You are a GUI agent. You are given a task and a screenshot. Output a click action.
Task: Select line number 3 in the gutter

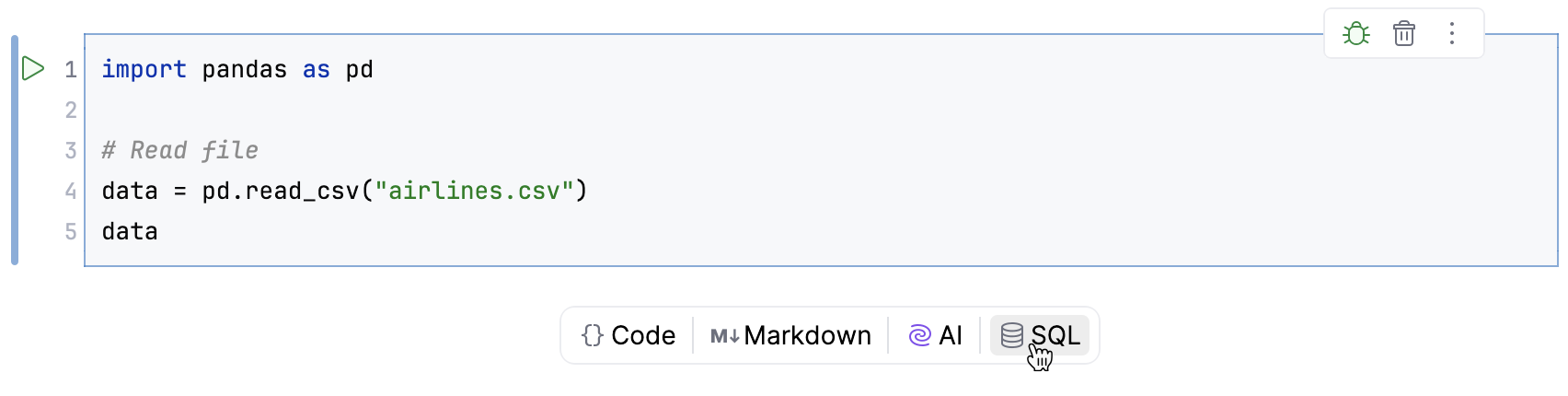coord(71,151)
